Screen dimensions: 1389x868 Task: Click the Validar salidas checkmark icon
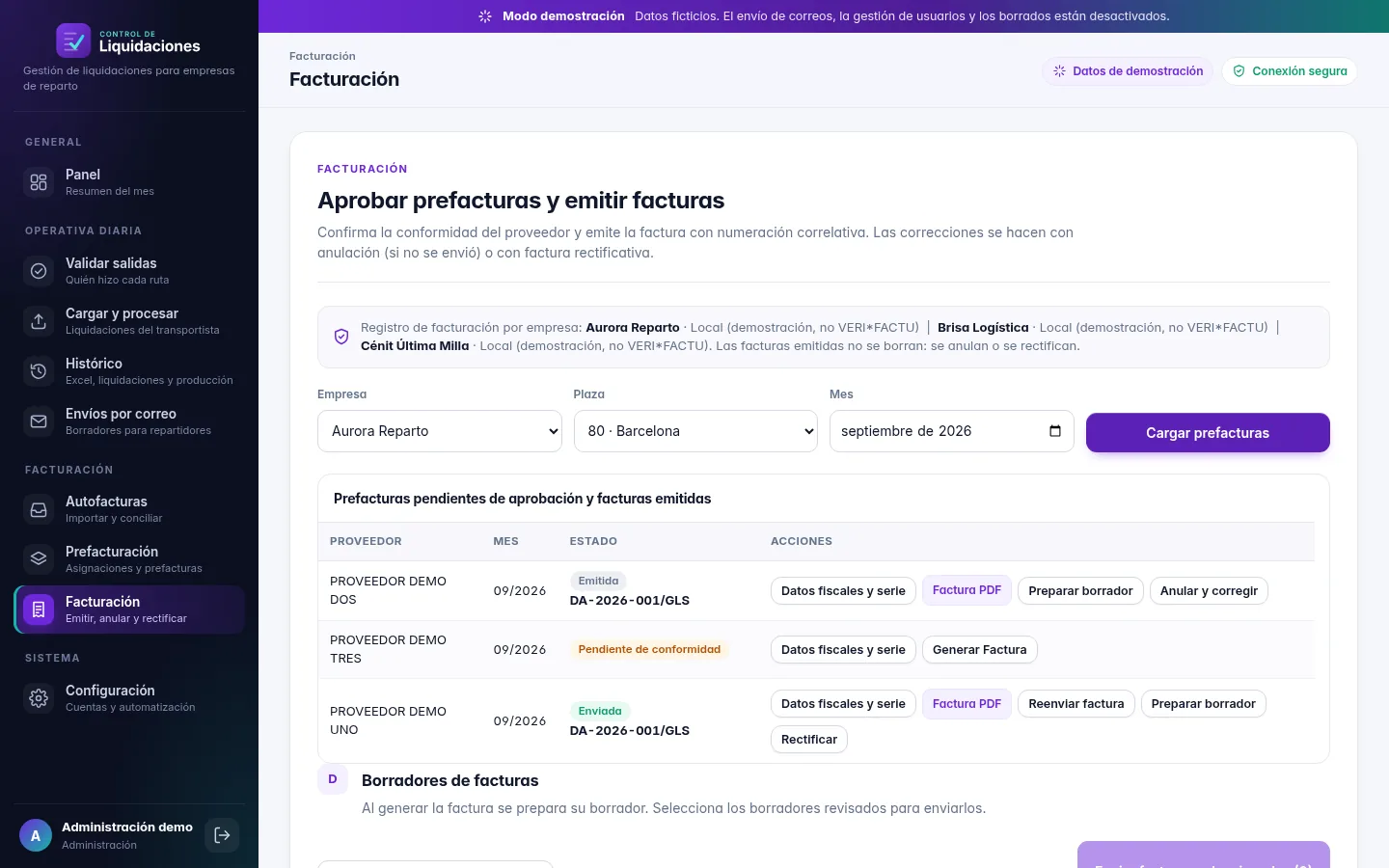point(39,271)
